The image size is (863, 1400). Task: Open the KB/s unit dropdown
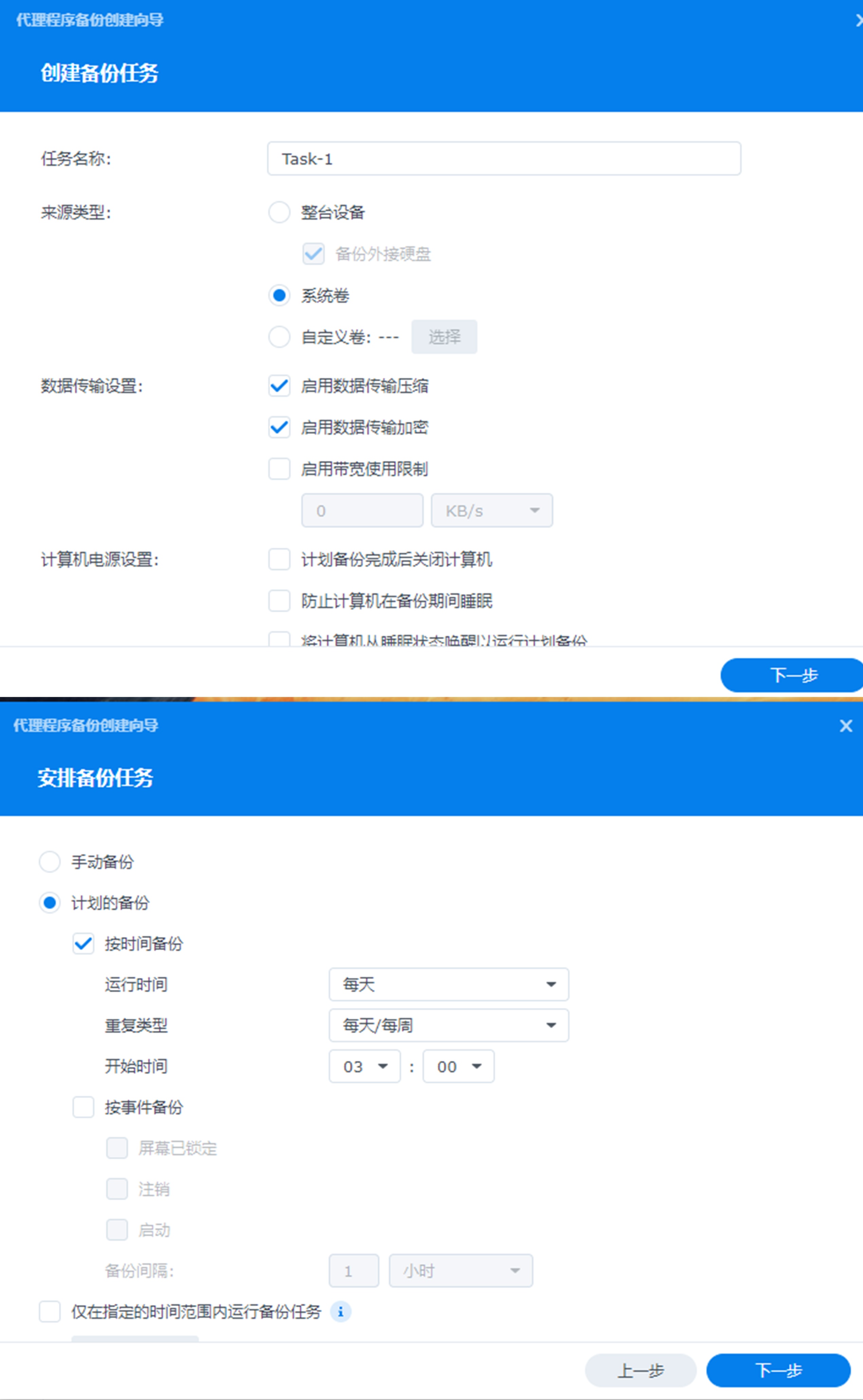coord(492,510)
